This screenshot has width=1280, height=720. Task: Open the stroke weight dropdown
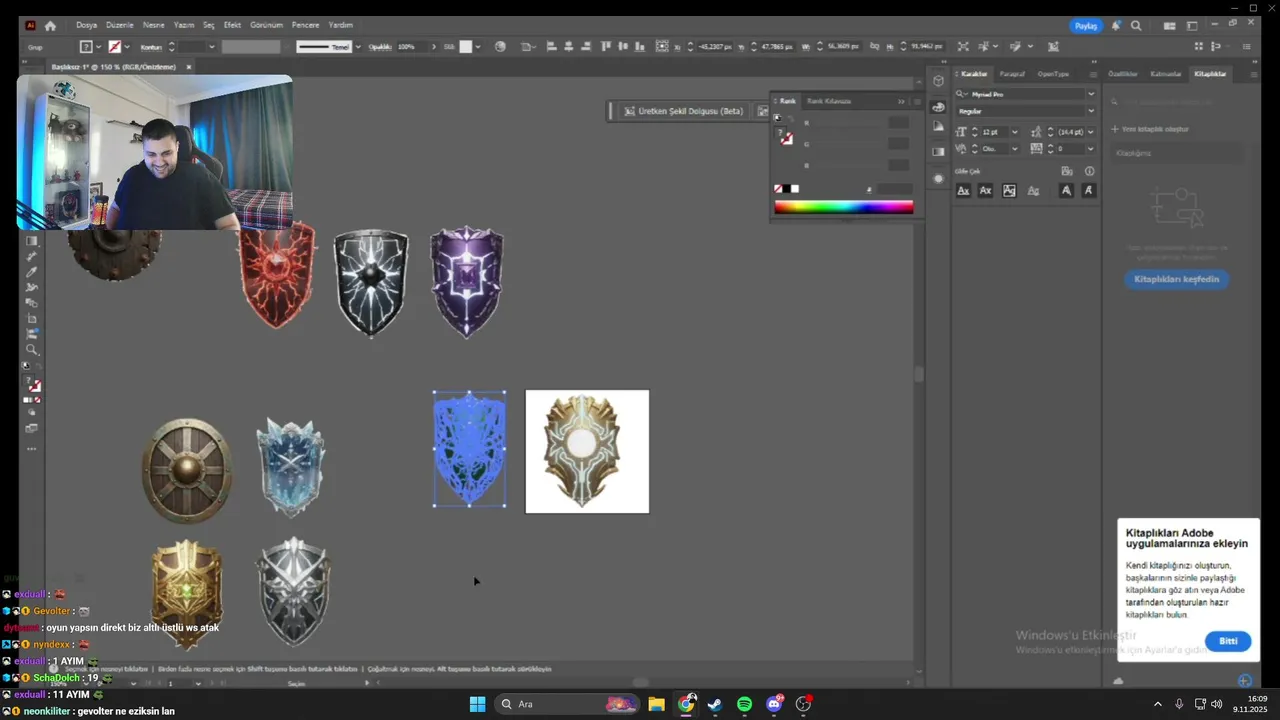pos(211,46)
